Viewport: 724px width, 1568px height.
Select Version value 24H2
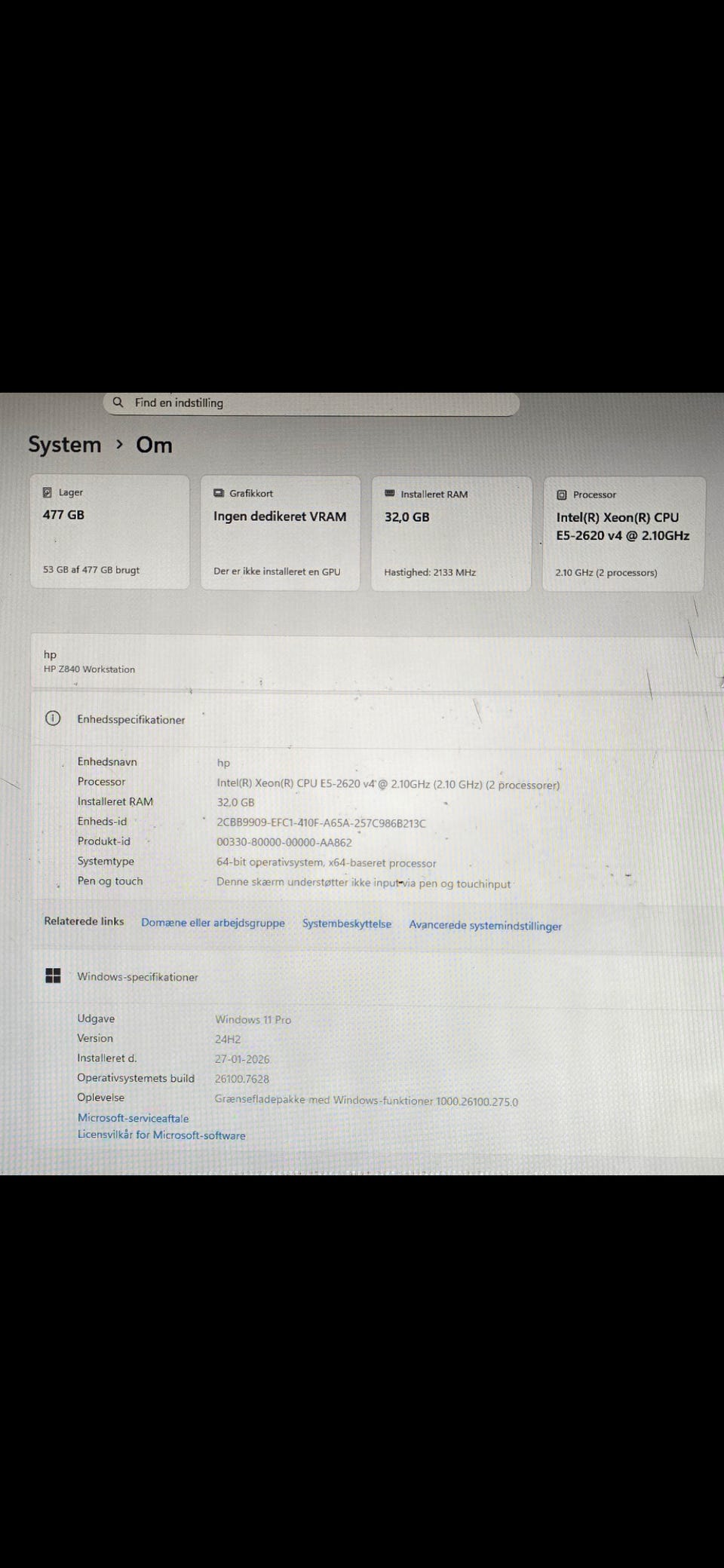(x=228, y=1040)
